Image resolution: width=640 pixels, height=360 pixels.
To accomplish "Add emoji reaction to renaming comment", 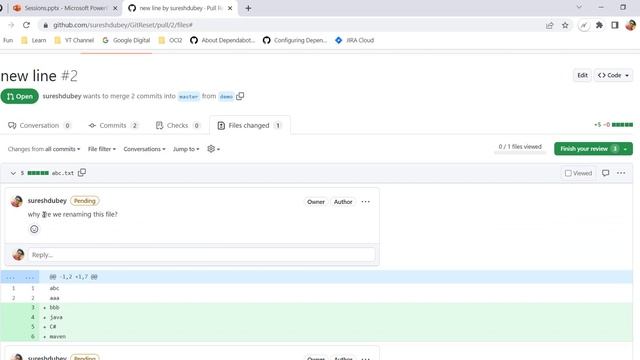I will pyautogui.click(x=34, y=229).
